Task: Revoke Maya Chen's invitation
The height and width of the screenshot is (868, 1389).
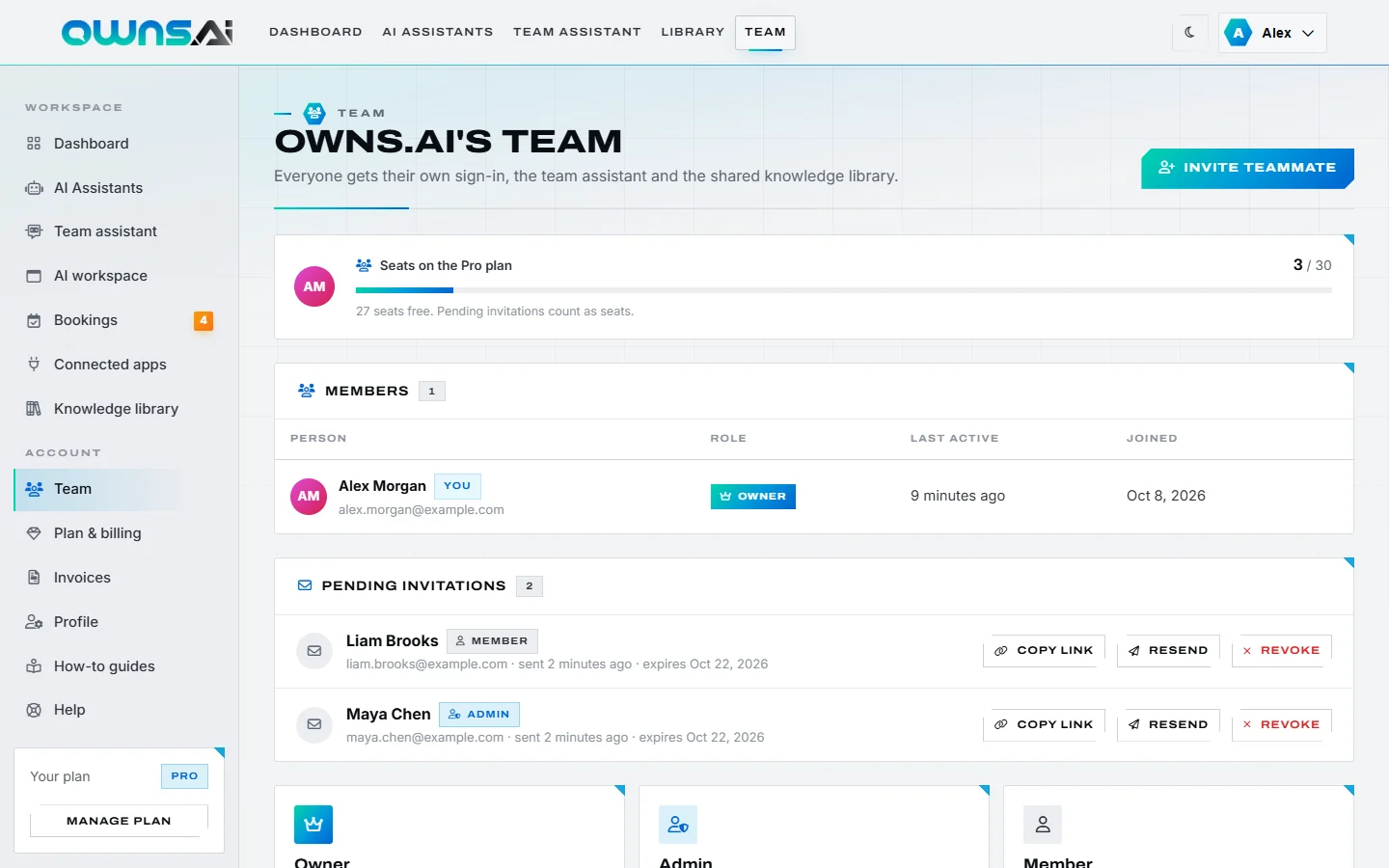Action: 1282,725
